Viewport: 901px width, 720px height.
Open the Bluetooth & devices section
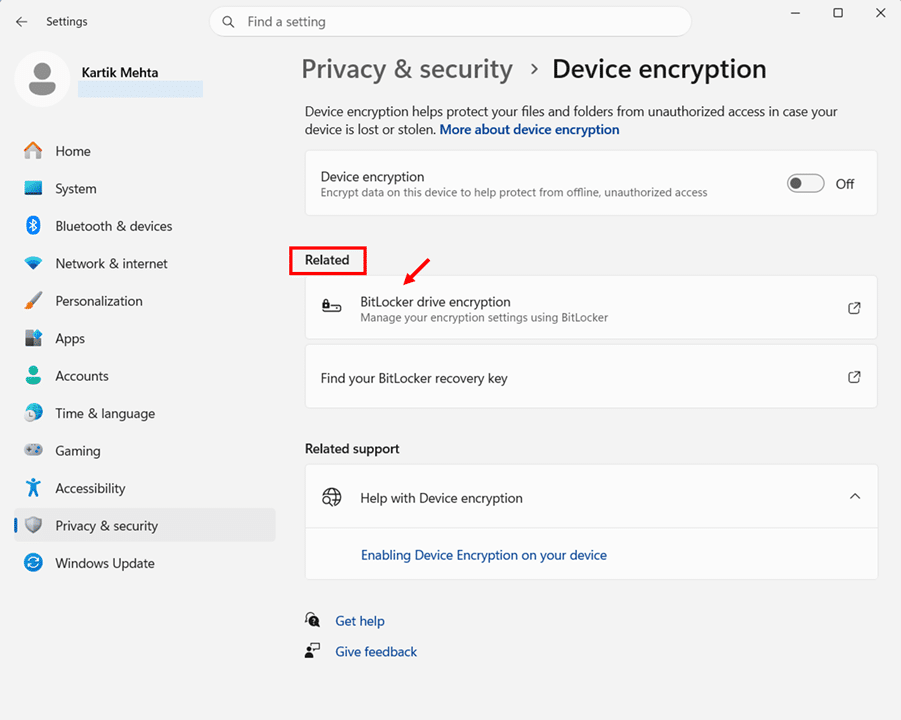pyautogui.click(x=113, y=226)
